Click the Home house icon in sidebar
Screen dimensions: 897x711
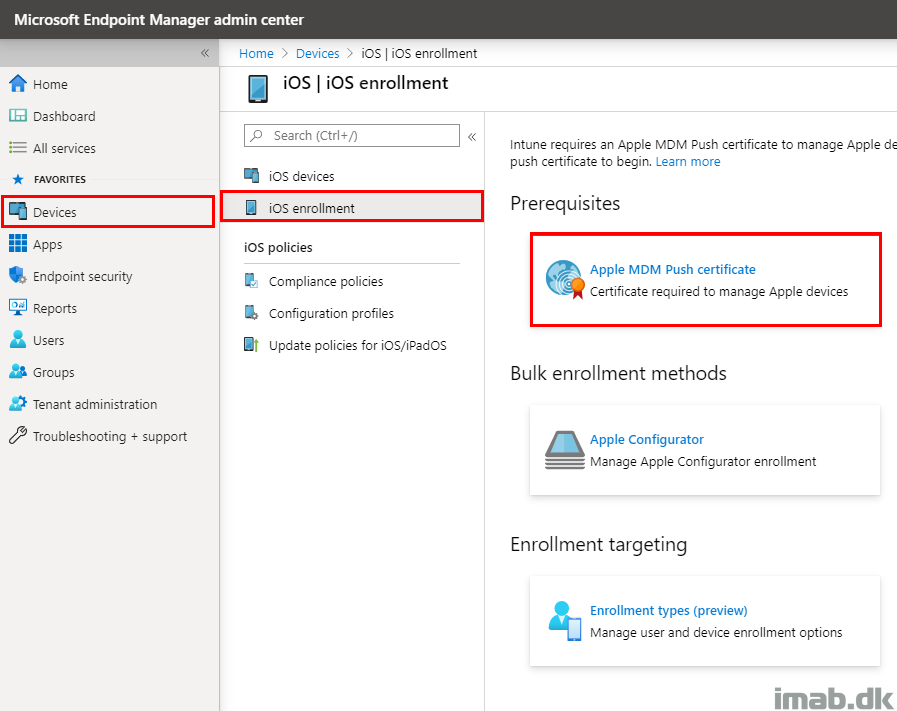18,84
